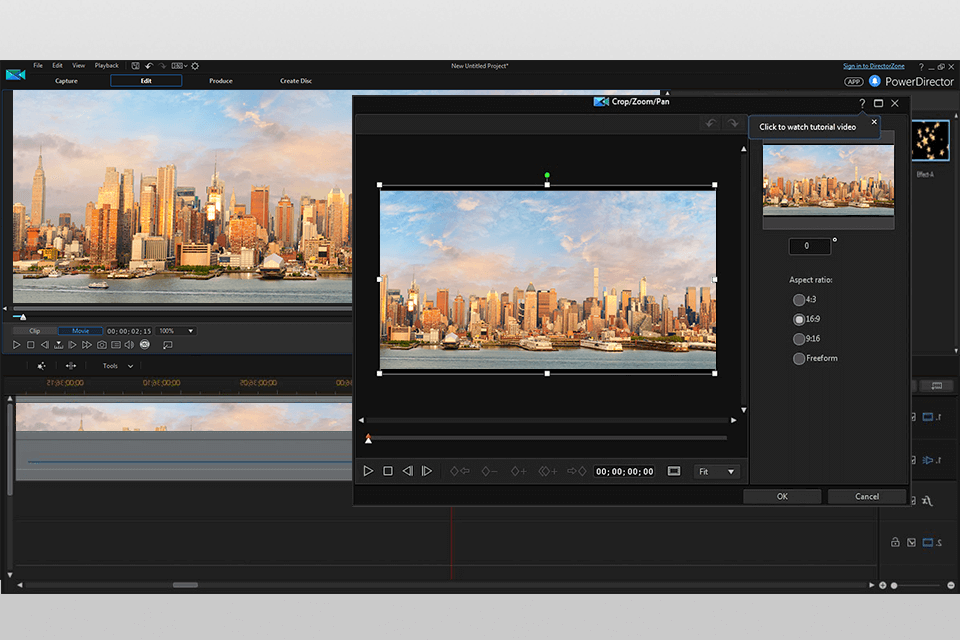This screenshot has width=960, height=640.
Task: Switch to the Produce tab
Action: coord(220,81)
